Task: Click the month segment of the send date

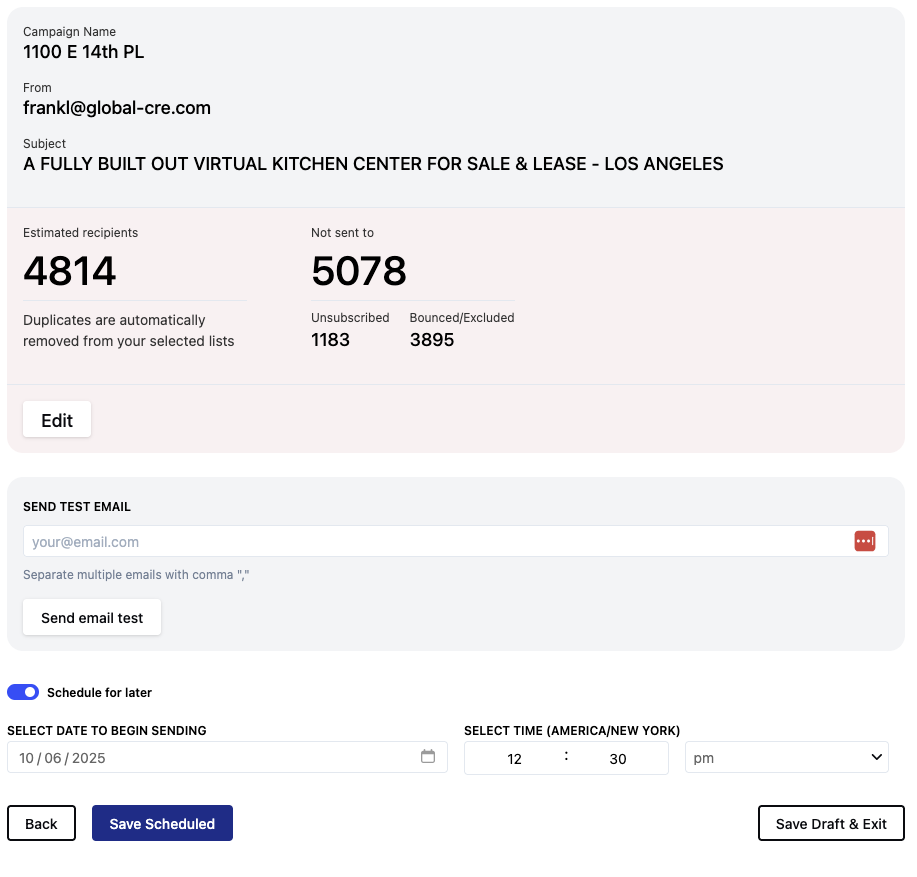Action: coord(26,758)
